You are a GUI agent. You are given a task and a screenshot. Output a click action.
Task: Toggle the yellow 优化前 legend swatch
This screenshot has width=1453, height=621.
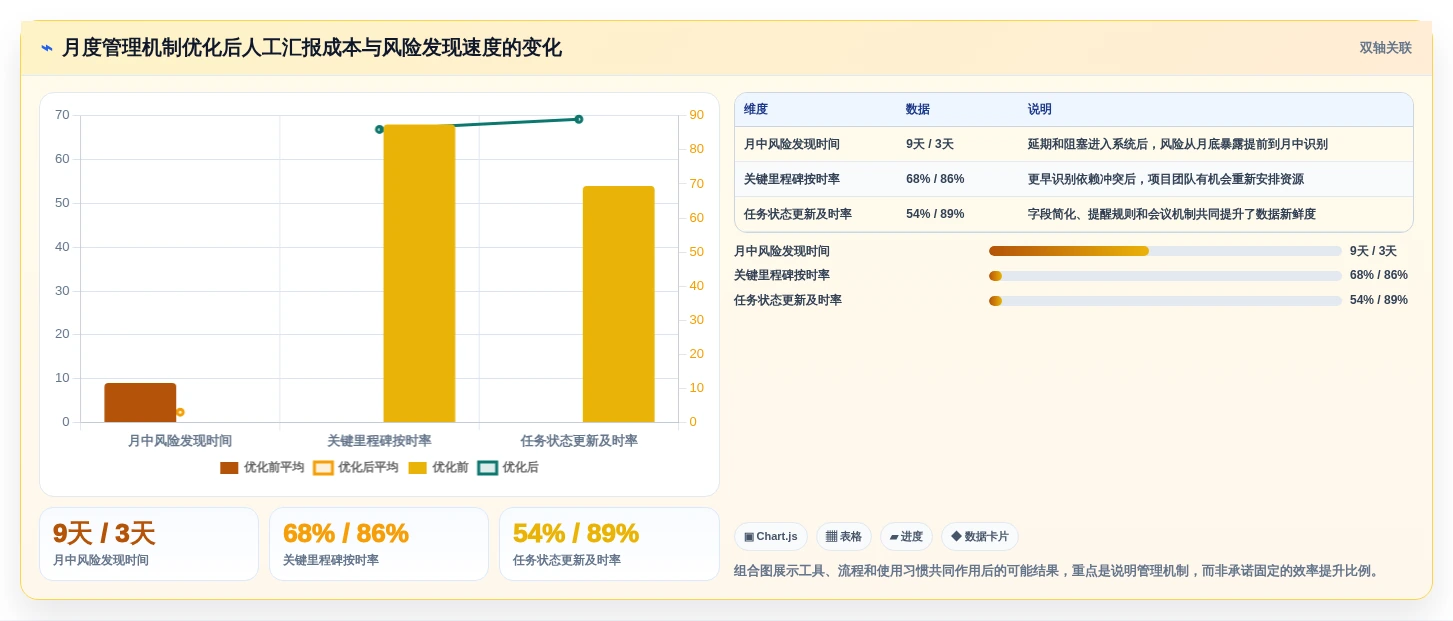417,468
